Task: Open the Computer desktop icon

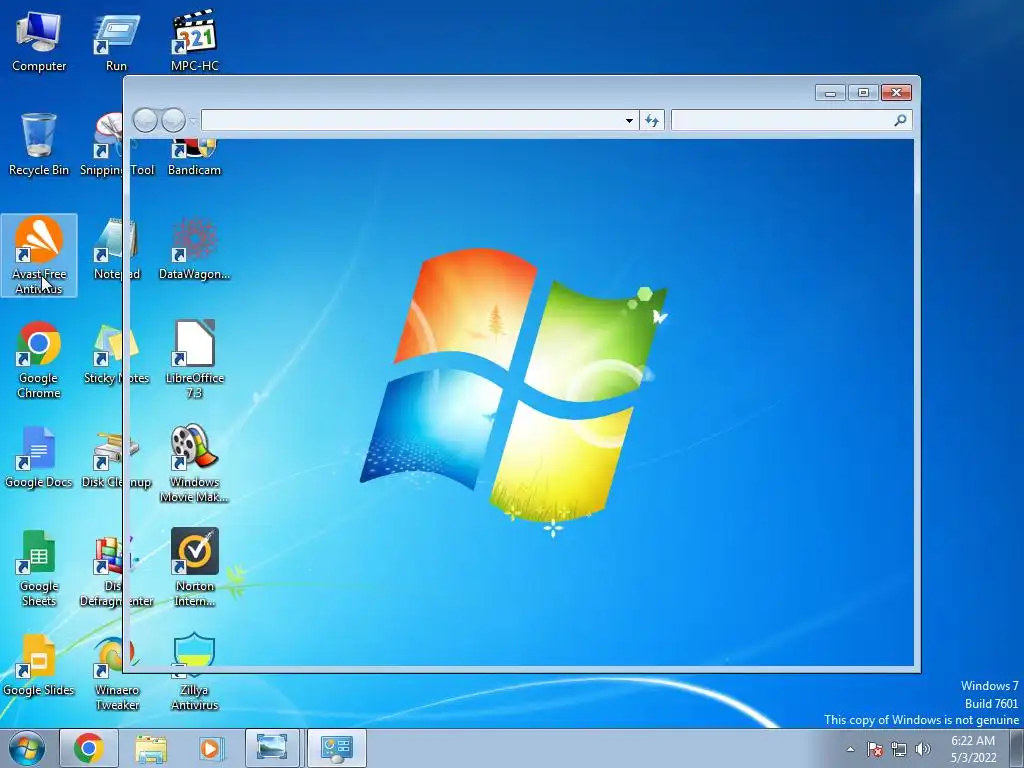Action: coord(39,40)
